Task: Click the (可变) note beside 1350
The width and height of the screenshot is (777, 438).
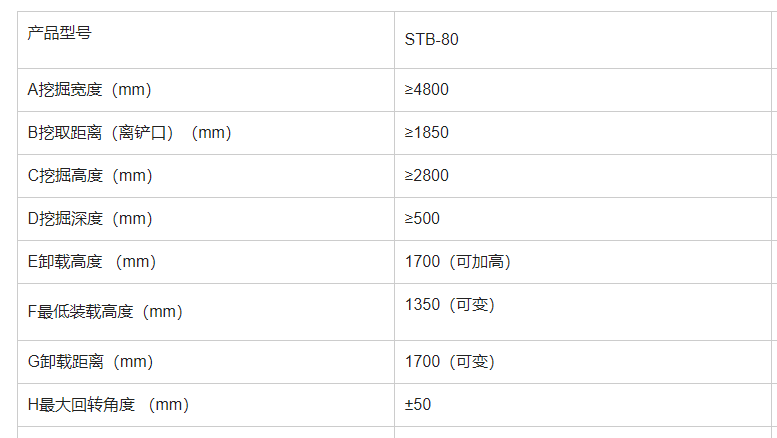Action: (470, 304)
